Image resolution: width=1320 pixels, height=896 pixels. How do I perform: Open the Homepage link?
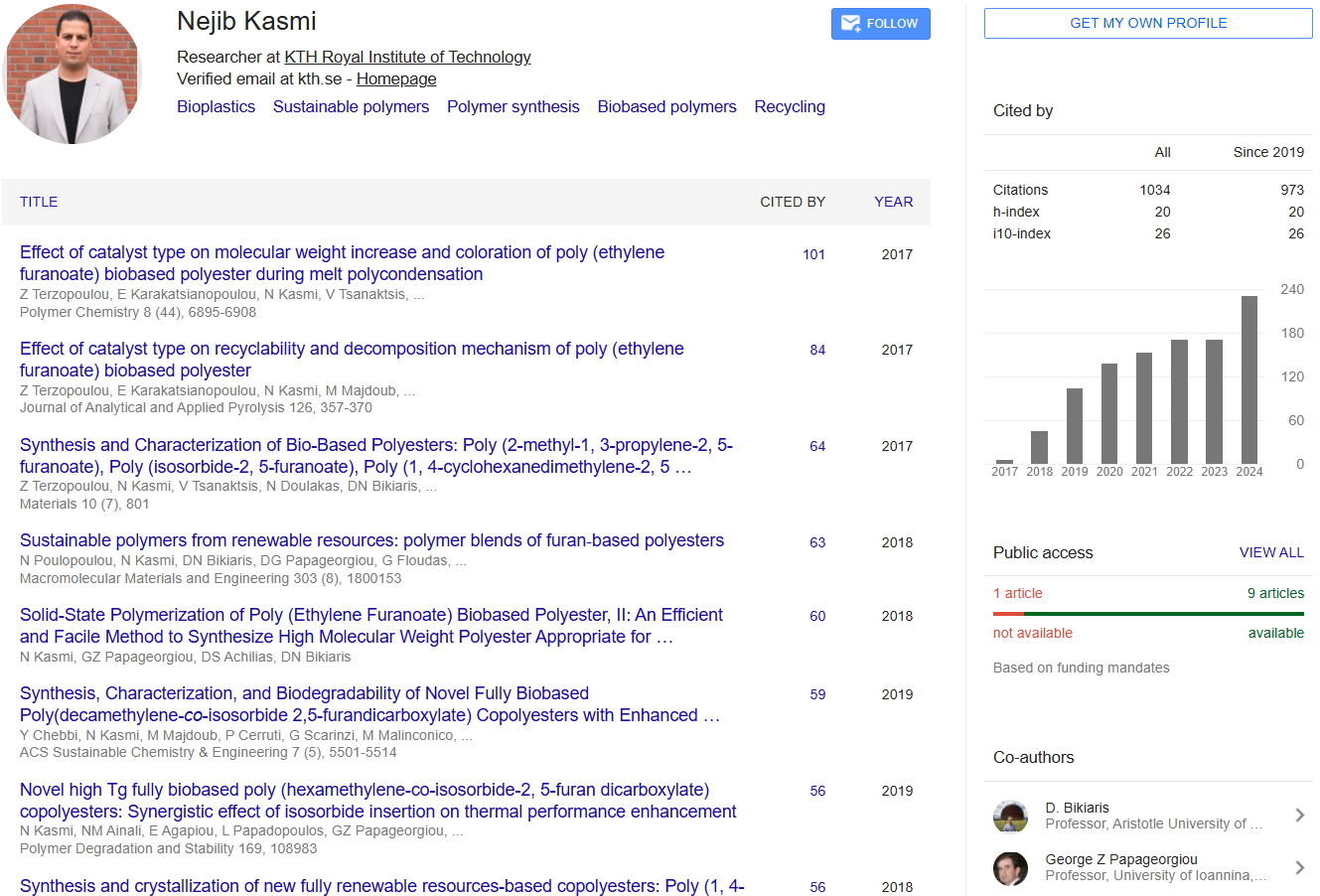pyautogui.click(x=396, y=78)
